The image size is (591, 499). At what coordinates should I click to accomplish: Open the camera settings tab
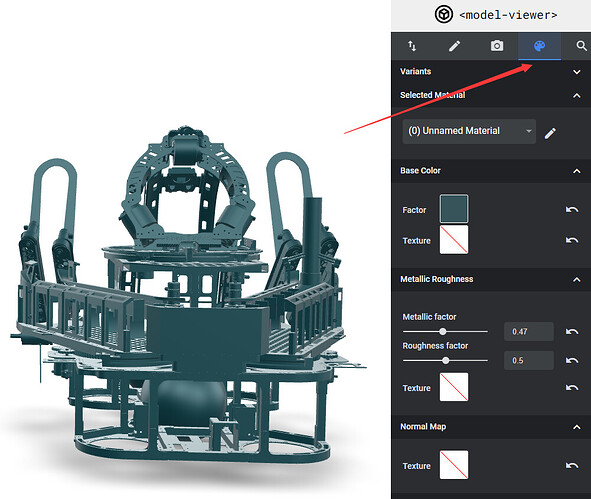[497, 46]
